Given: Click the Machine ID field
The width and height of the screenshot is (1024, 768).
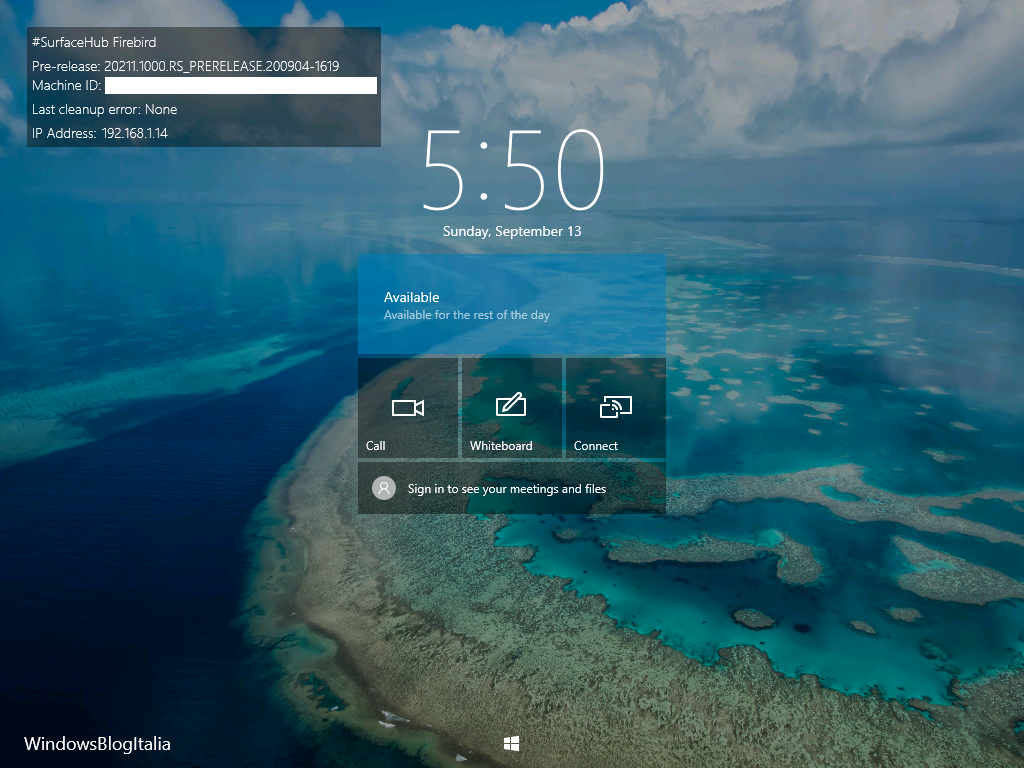Looking at the screenshot, I should click(x=241, y=86).
